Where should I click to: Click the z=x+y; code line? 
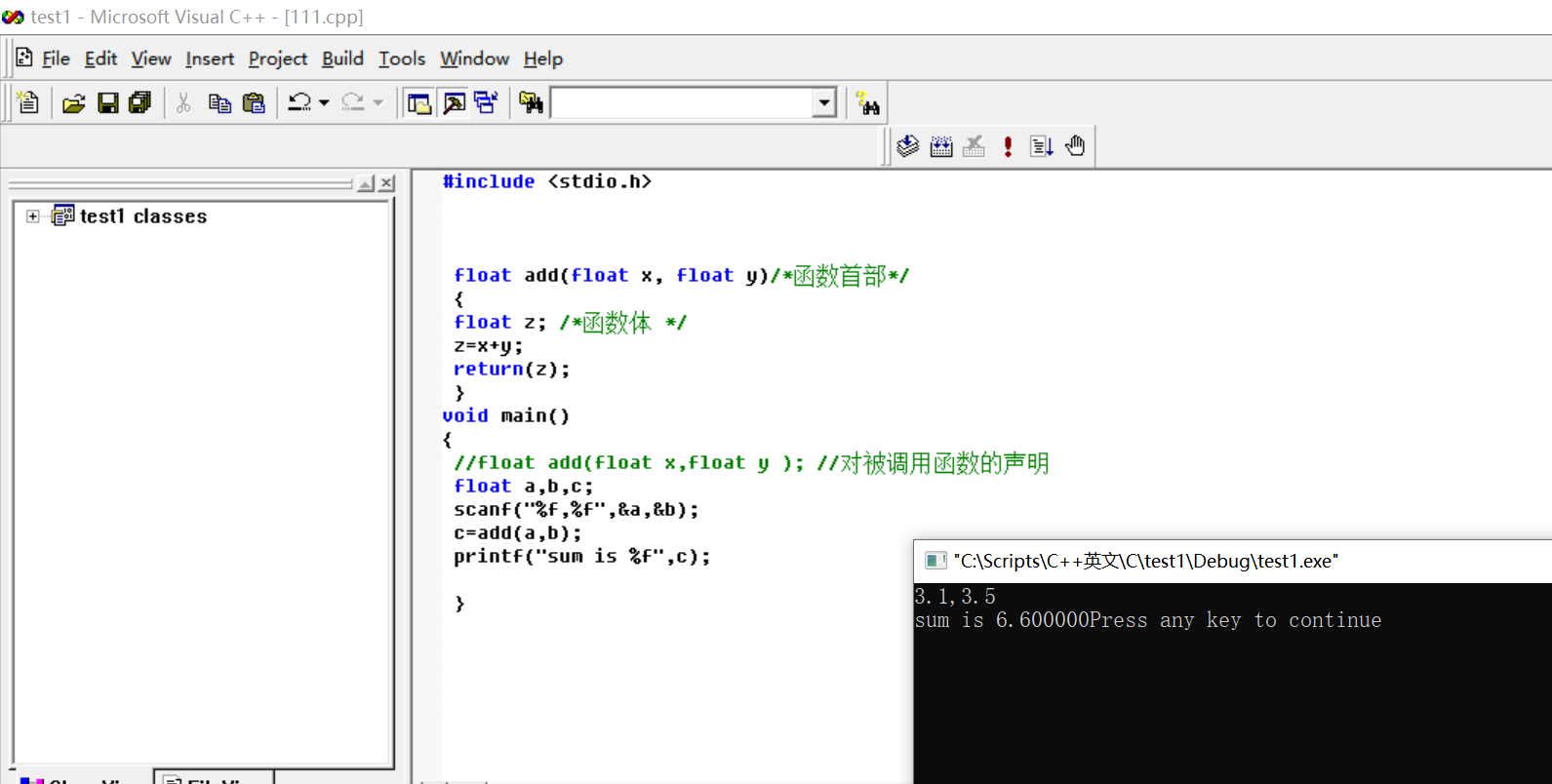(488, 346)
